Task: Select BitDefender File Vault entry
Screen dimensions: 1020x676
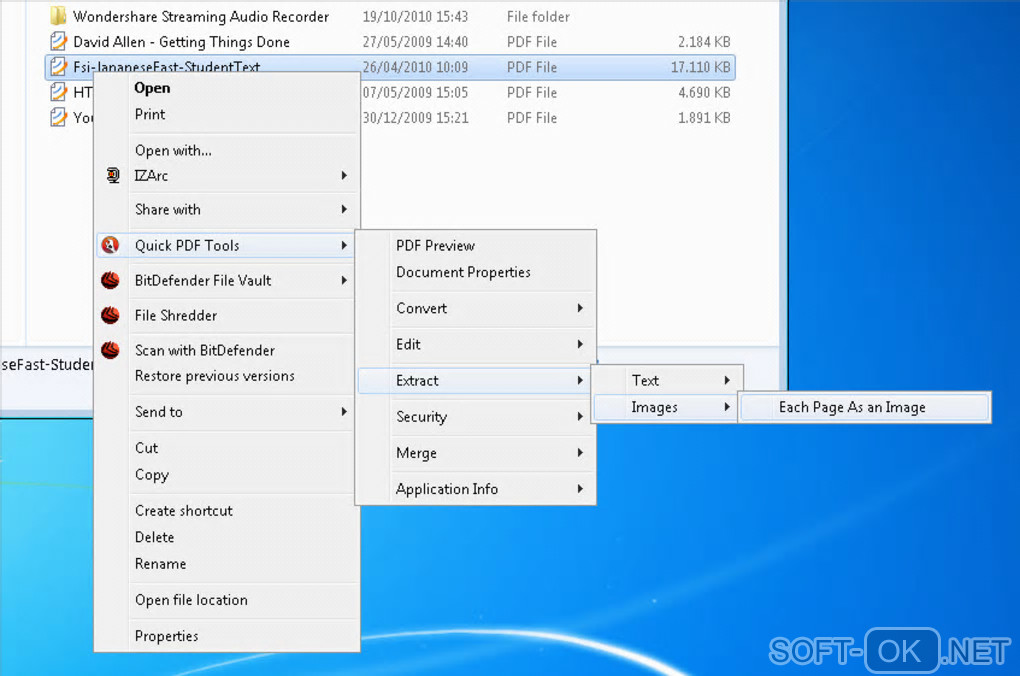Action: point(203,280)
